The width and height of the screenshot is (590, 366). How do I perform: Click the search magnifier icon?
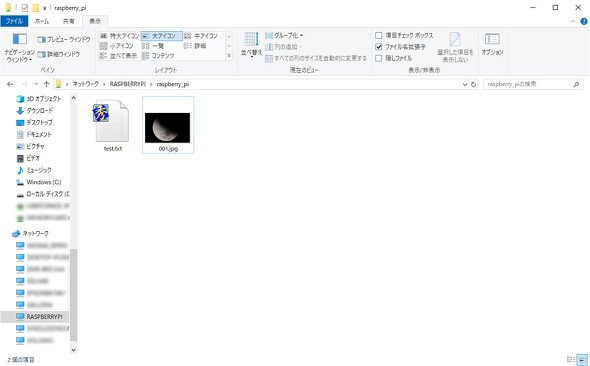click(576, 84)
